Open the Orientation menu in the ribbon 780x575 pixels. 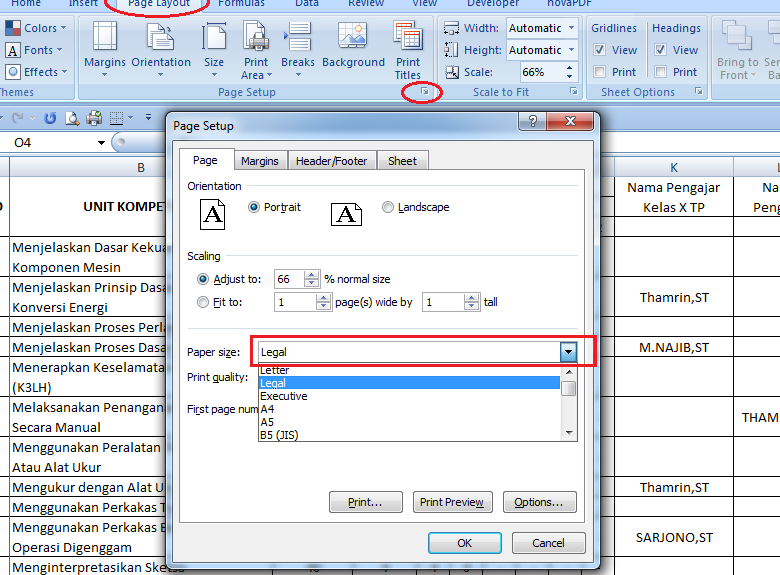coord(161,50)
